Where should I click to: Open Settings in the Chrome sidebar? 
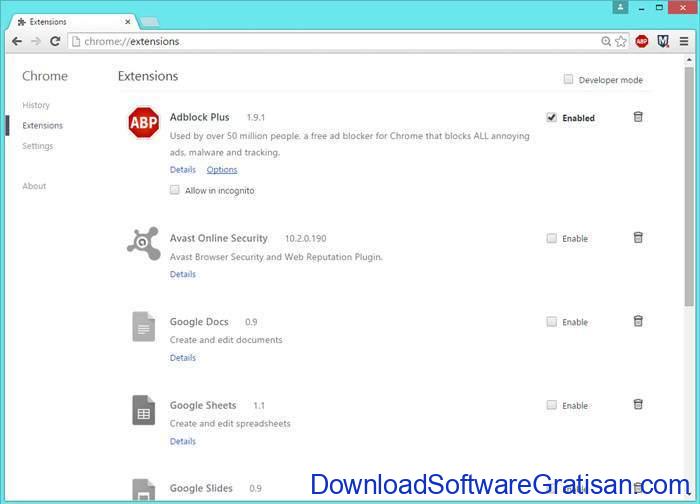click(38, 146)
